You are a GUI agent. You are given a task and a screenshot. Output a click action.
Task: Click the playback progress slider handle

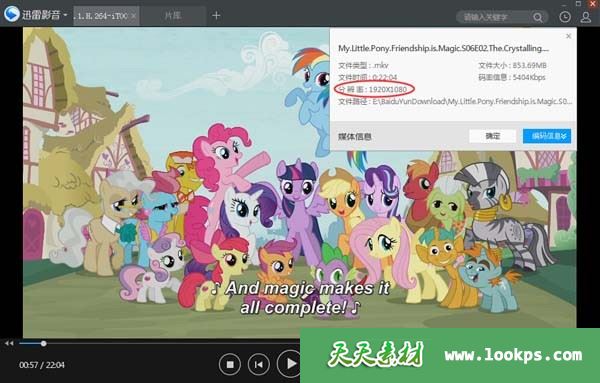44,344
